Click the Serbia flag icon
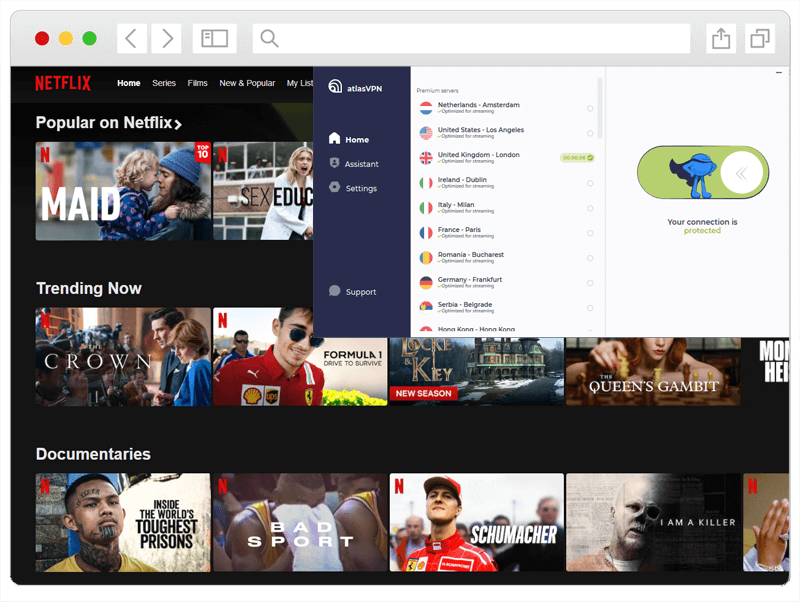Screen dimensions: 800x602 [x=426, y=307]
